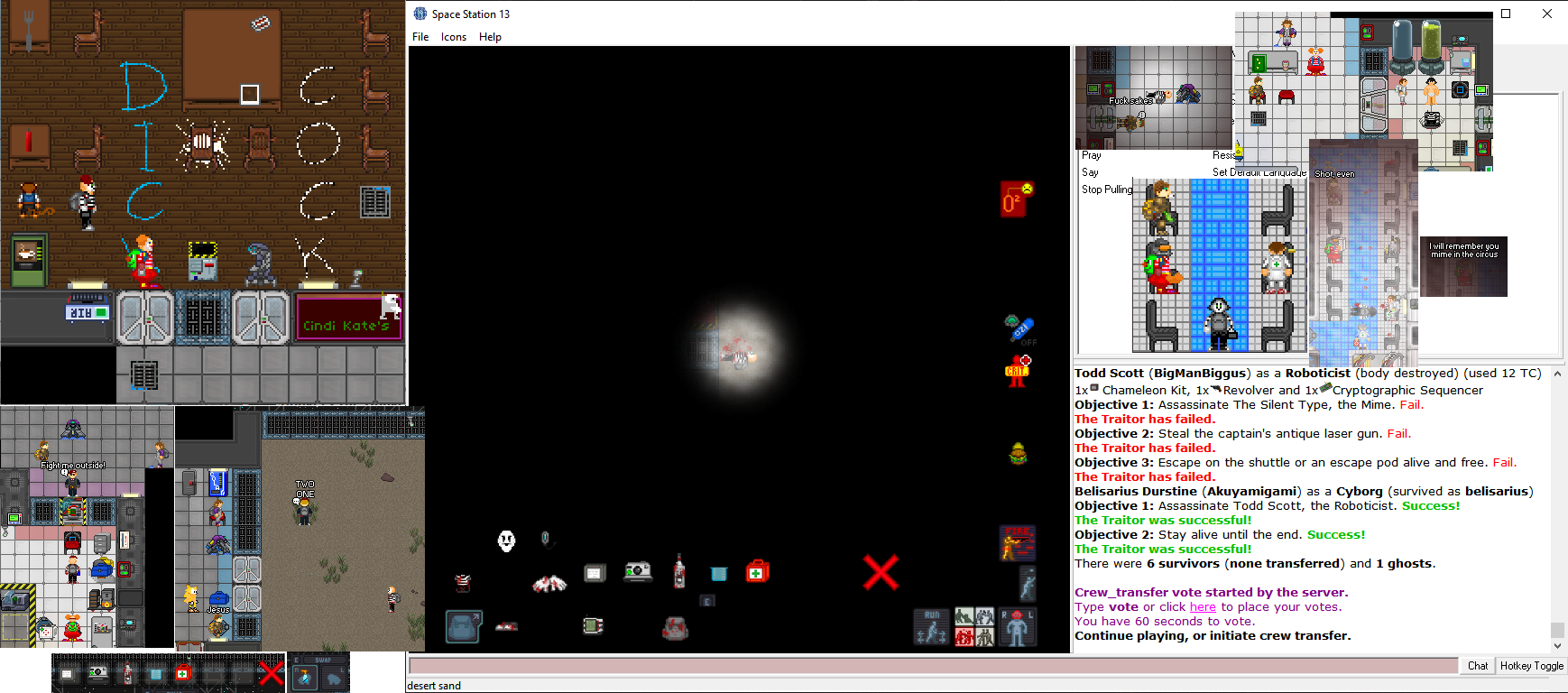
Task: Select the help intent
Action: [964, 617]
